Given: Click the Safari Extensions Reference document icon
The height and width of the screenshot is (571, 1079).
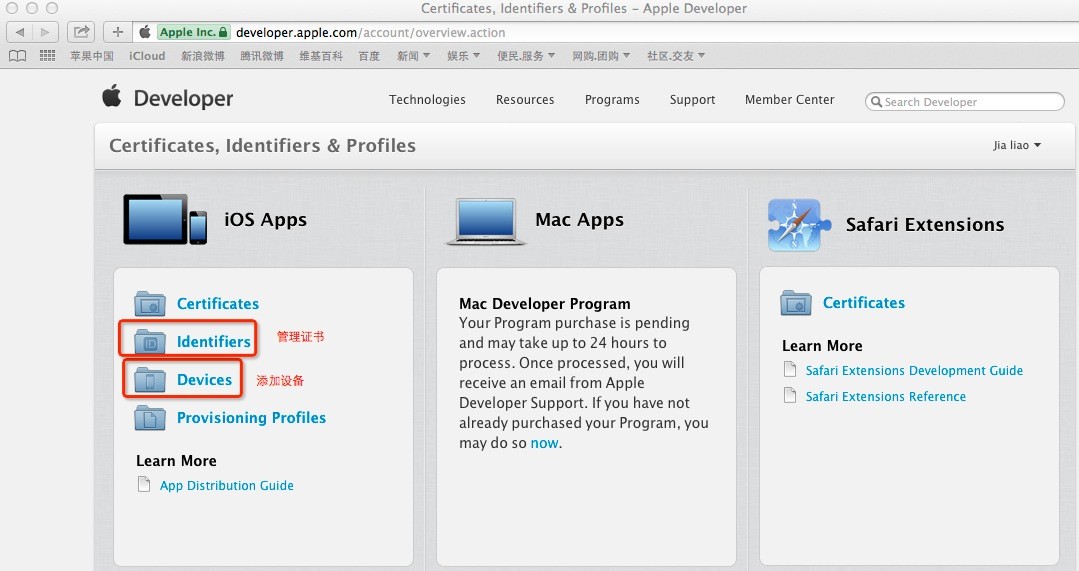Looking at the screenshot, I should tap(790, 396).
